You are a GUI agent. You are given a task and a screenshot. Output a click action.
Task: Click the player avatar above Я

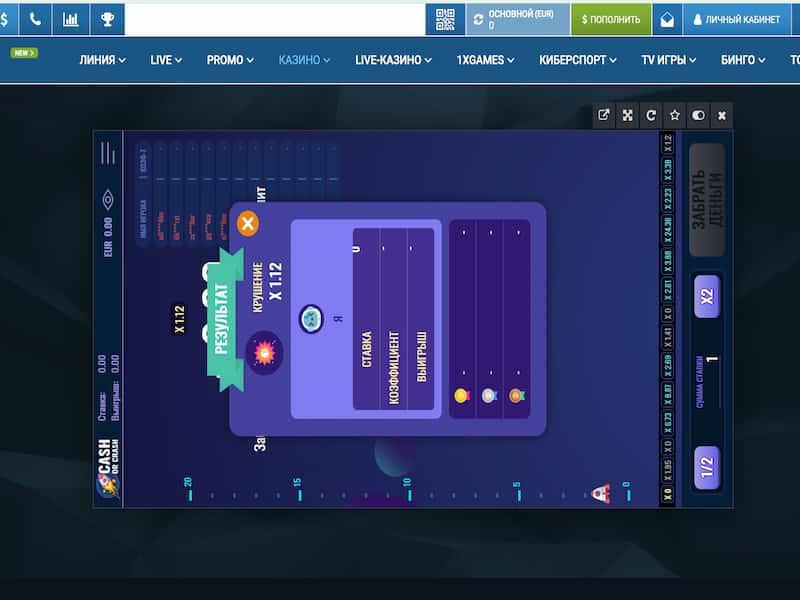pos(311,319)
